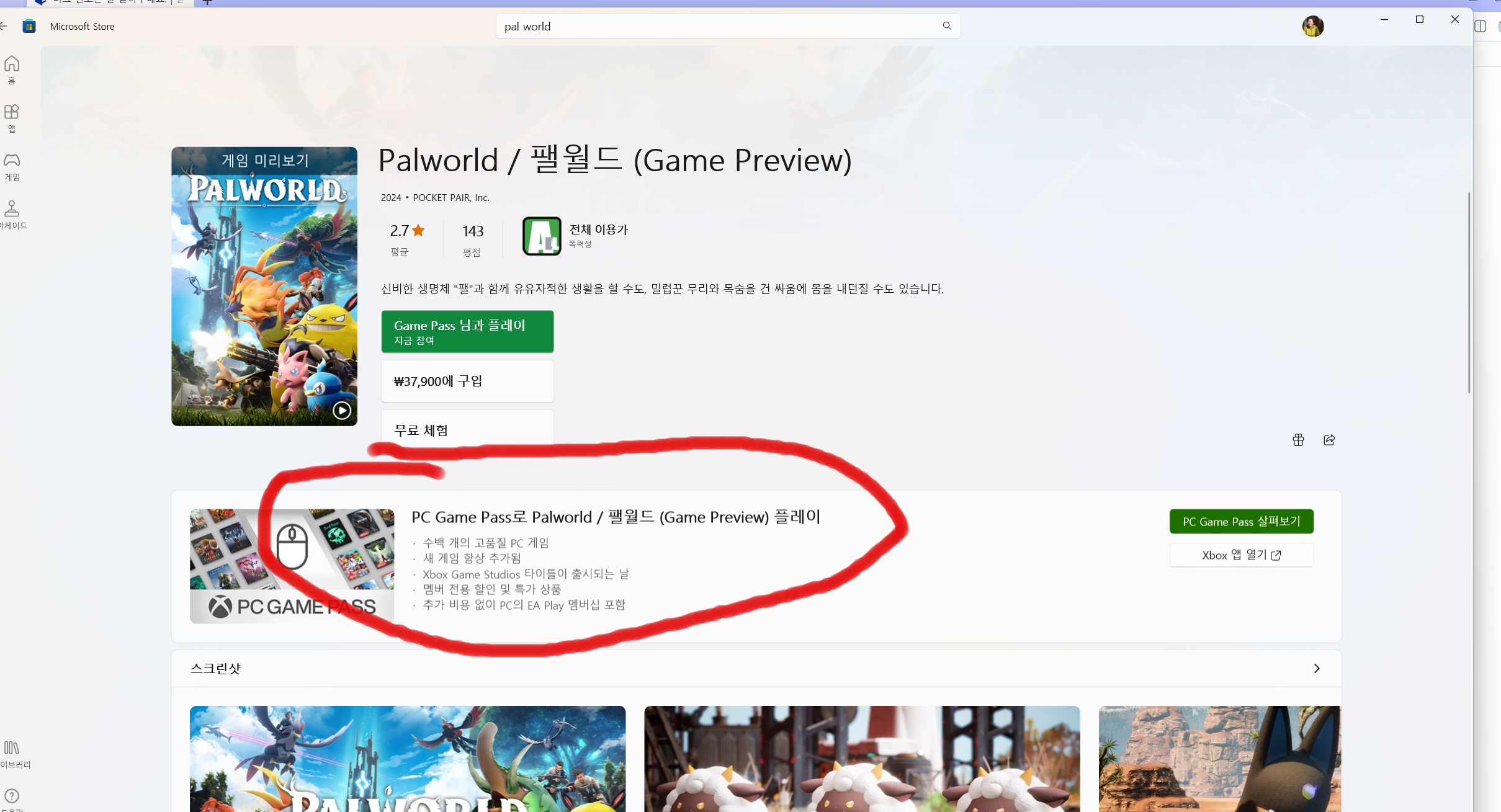Viewport: 1501px width, 812px height.
Task: Open the Apps sidebar section
Action: pos(12,113)
